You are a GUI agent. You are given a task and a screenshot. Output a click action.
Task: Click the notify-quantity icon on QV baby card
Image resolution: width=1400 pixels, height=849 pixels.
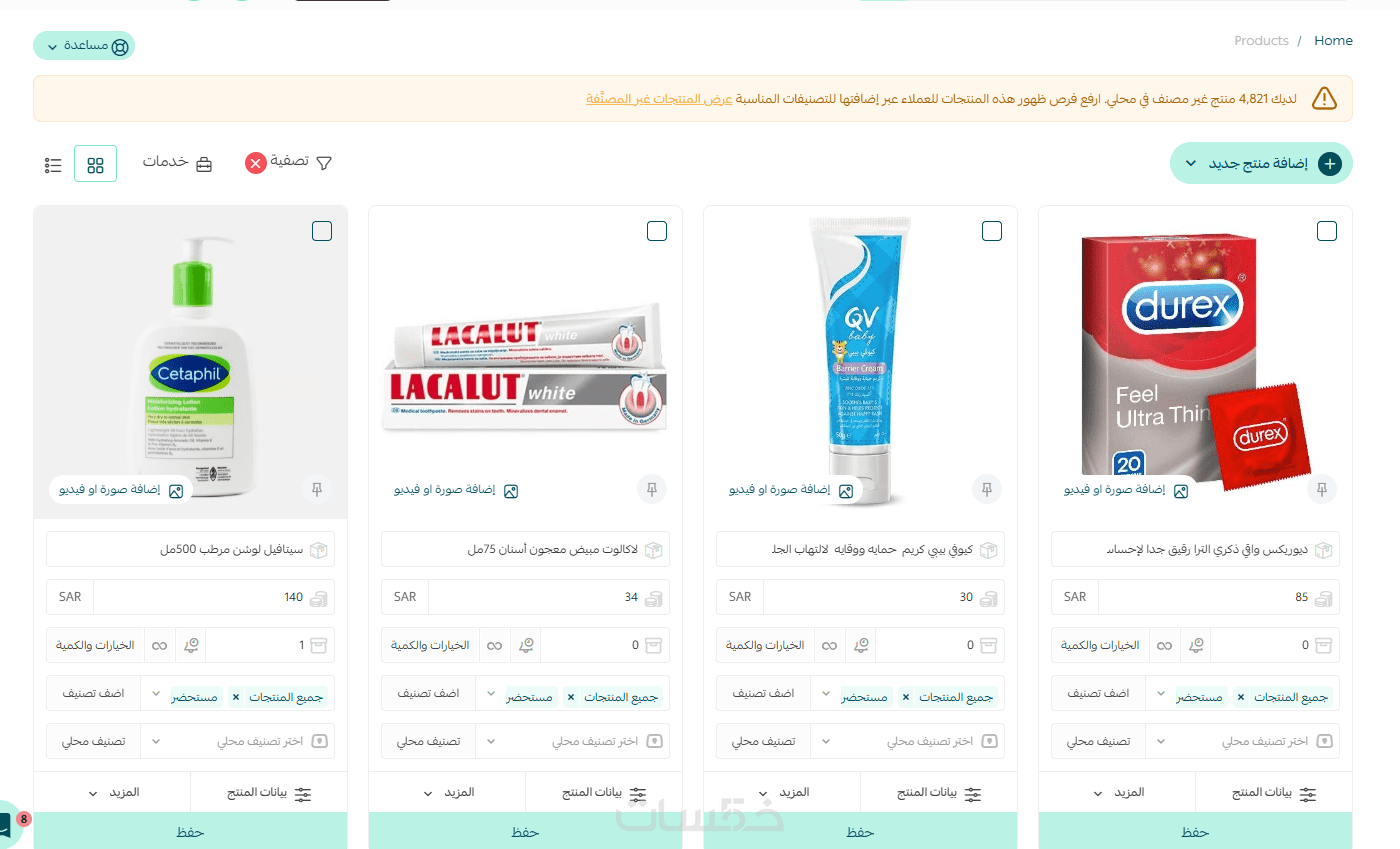pyautogui.click(x=861, y=645)
